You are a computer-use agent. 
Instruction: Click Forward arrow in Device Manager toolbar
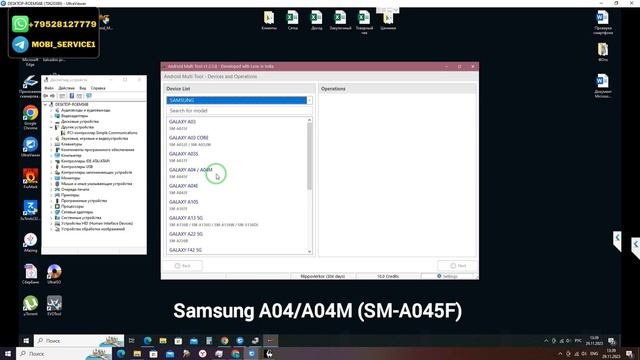pos(53,96)
